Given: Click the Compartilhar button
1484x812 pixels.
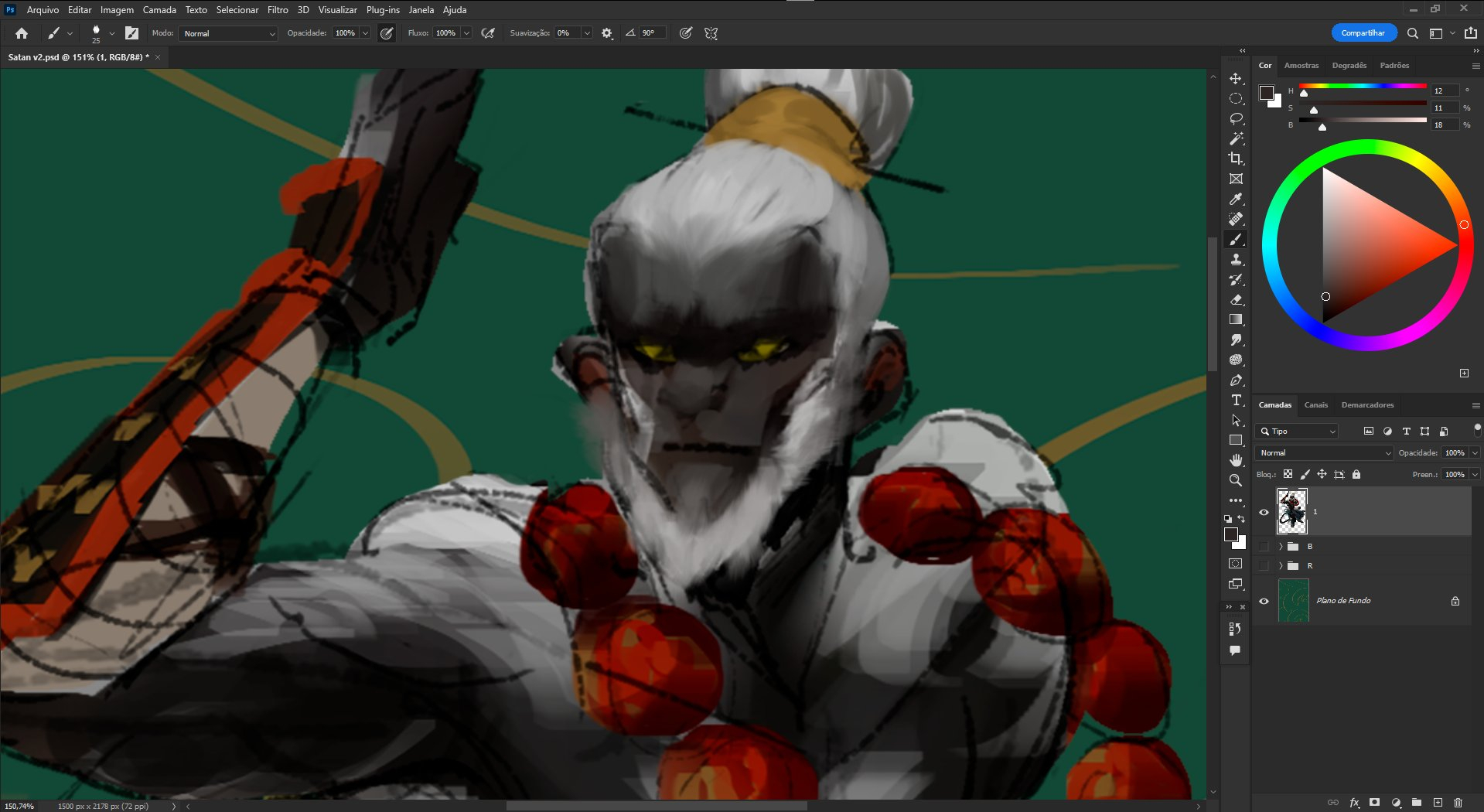Looking at the screenshot, I should (x=1363, y=33).
